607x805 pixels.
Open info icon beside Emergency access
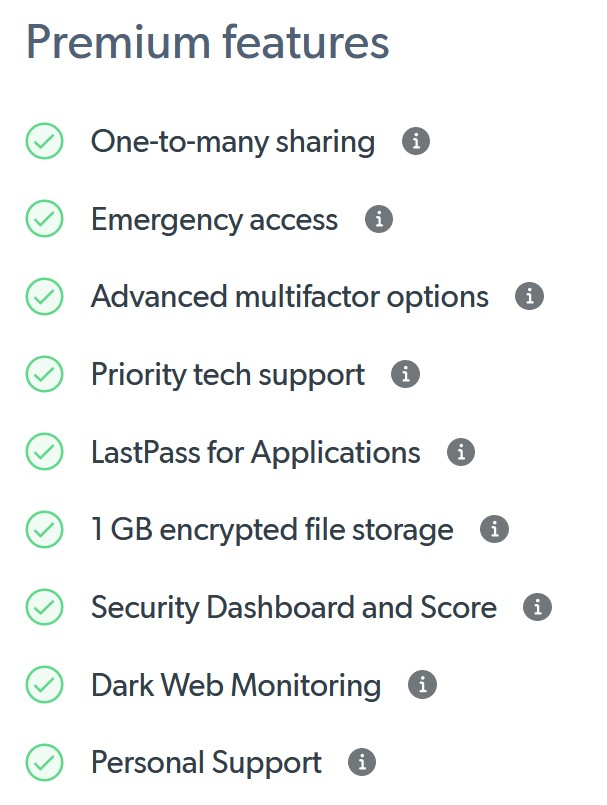click(378, 219)
